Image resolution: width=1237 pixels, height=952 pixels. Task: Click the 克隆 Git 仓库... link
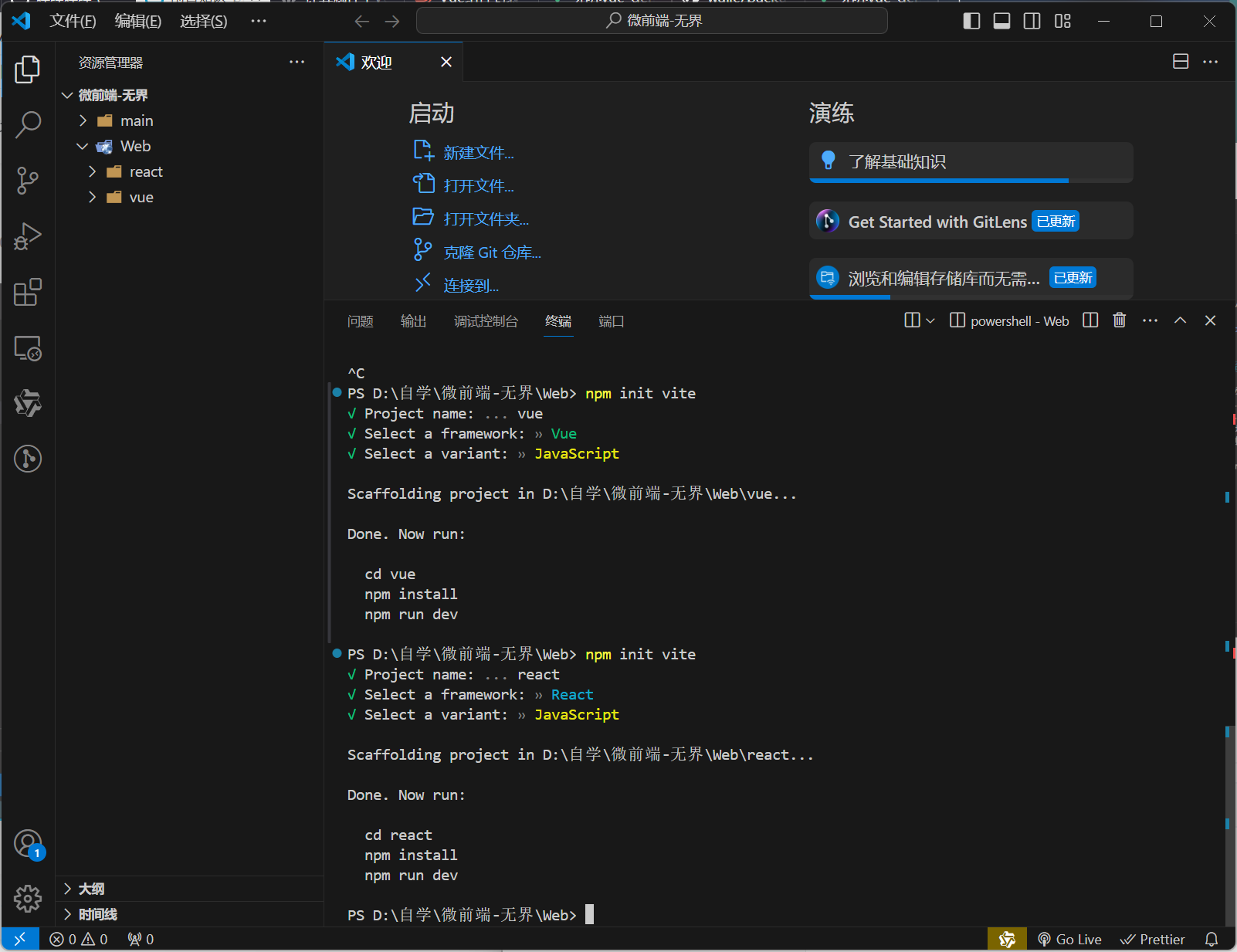[x=493, y=252]
